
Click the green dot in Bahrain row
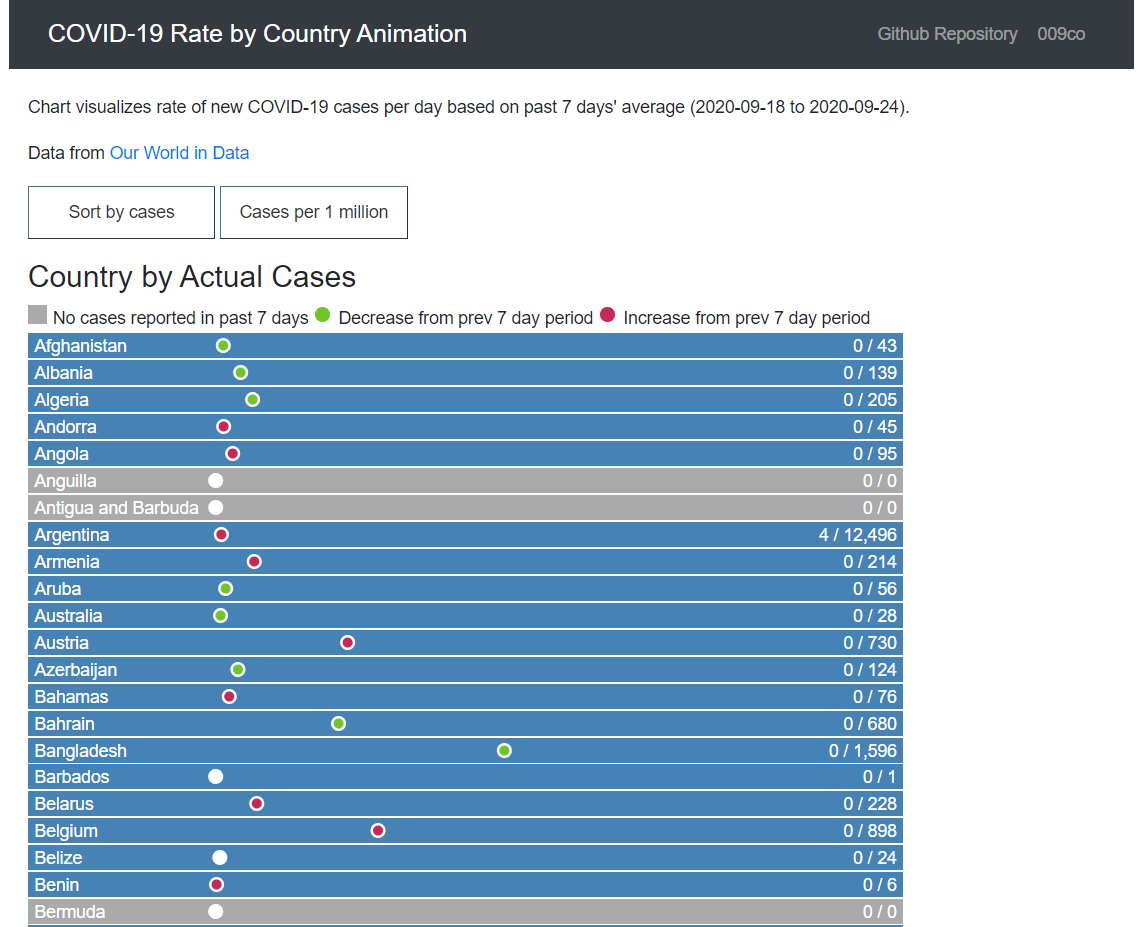(338, 723)
